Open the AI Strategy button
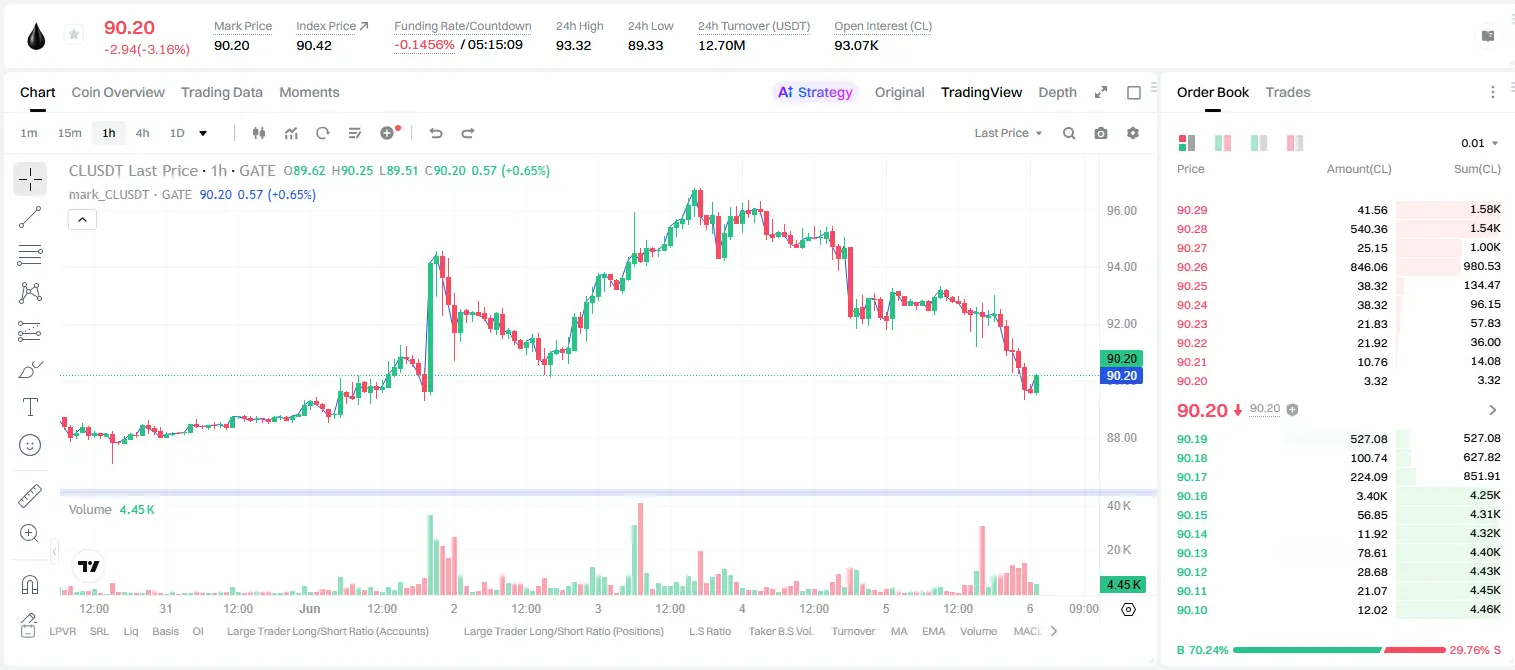Viewport: 1515px width, 670px height. [x=815, y=92]
